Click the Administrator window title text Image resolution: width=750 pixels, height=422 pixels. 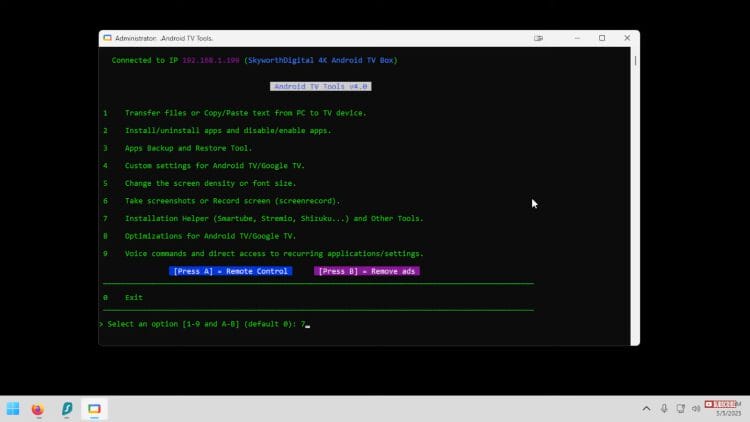[x=164, y=38]
